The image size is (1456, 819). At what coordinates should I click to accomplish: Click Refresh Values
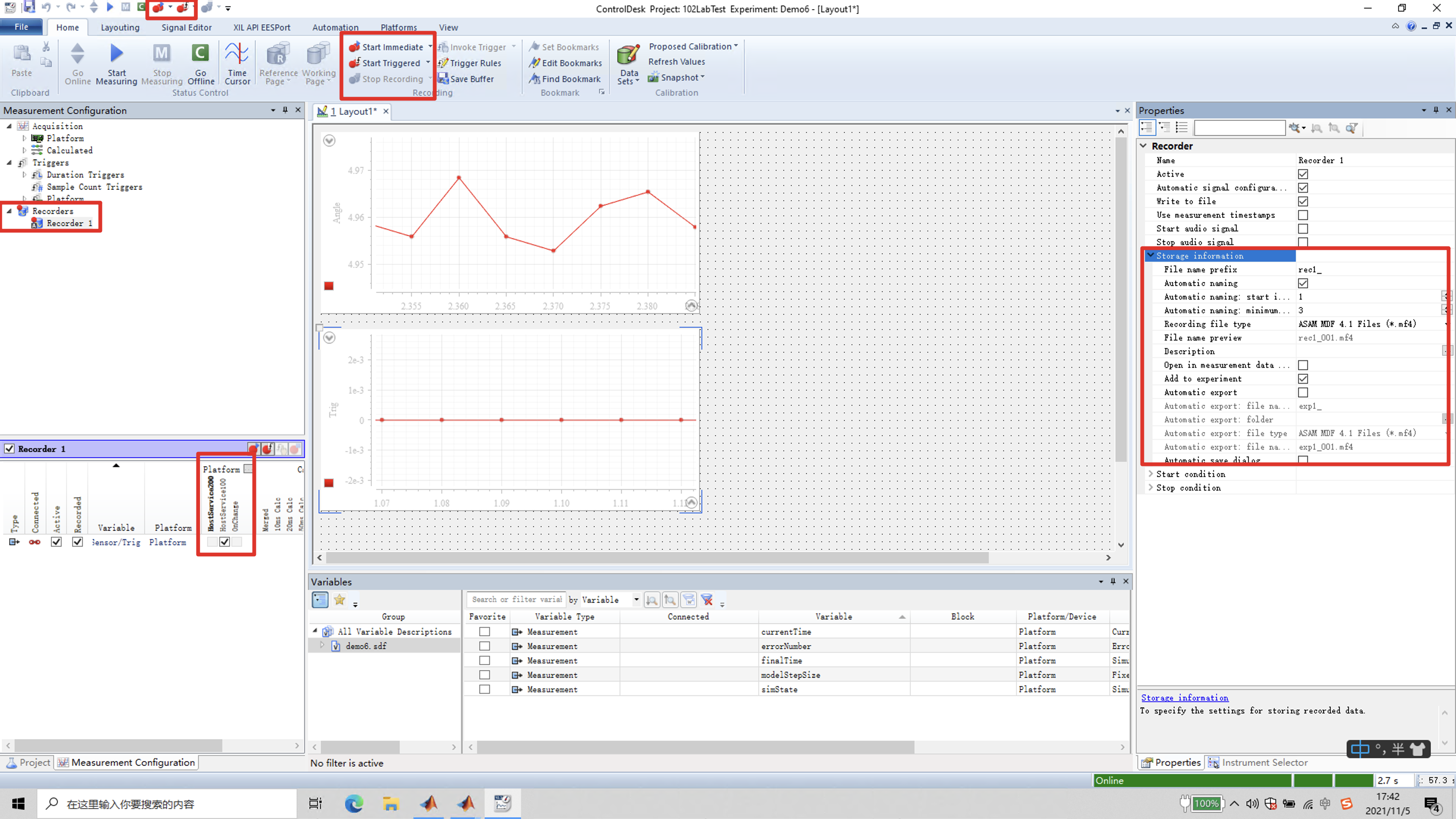coord(676,61)
